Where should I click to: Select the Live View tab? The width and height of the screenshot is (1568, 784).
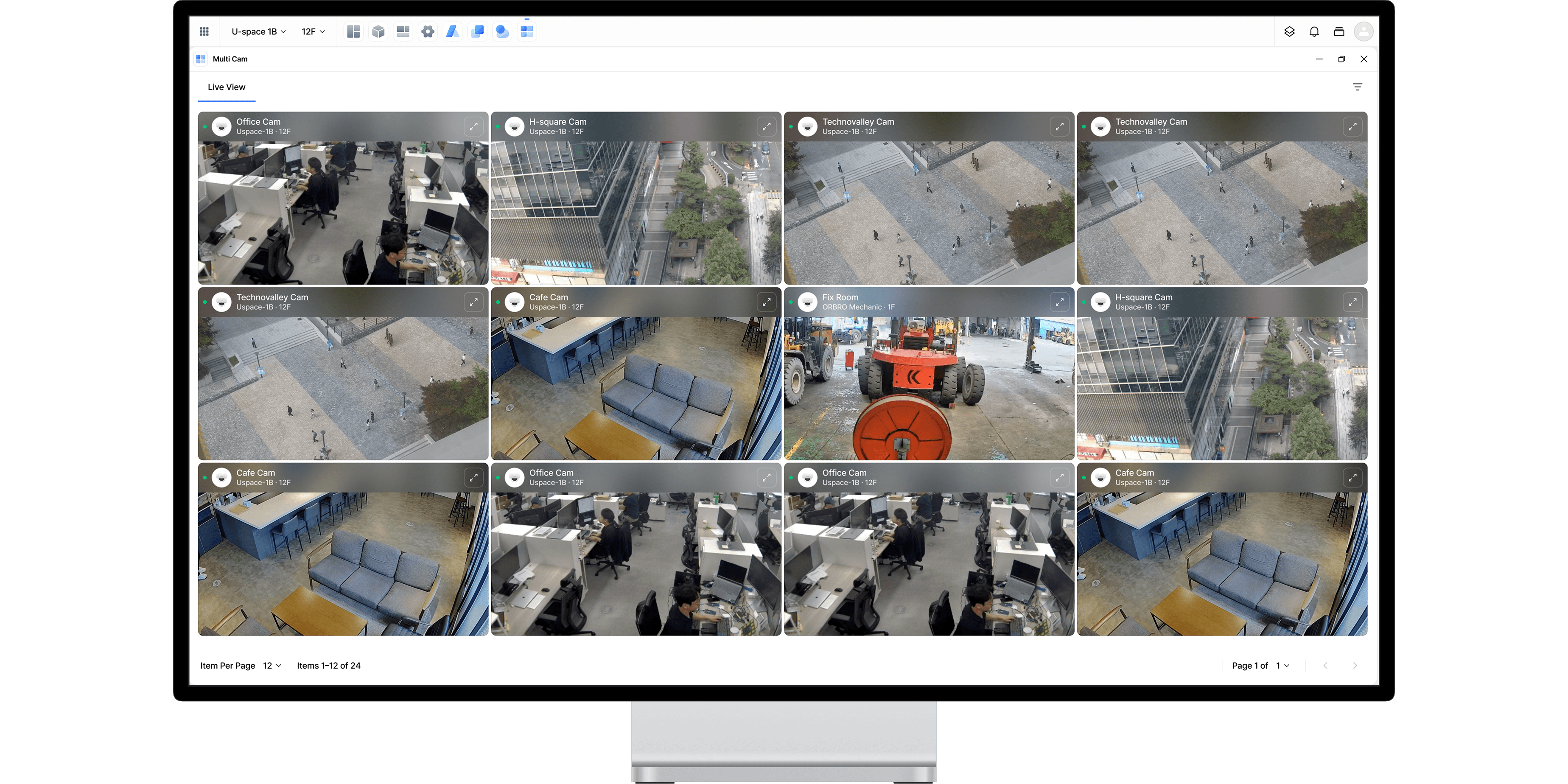227,87
